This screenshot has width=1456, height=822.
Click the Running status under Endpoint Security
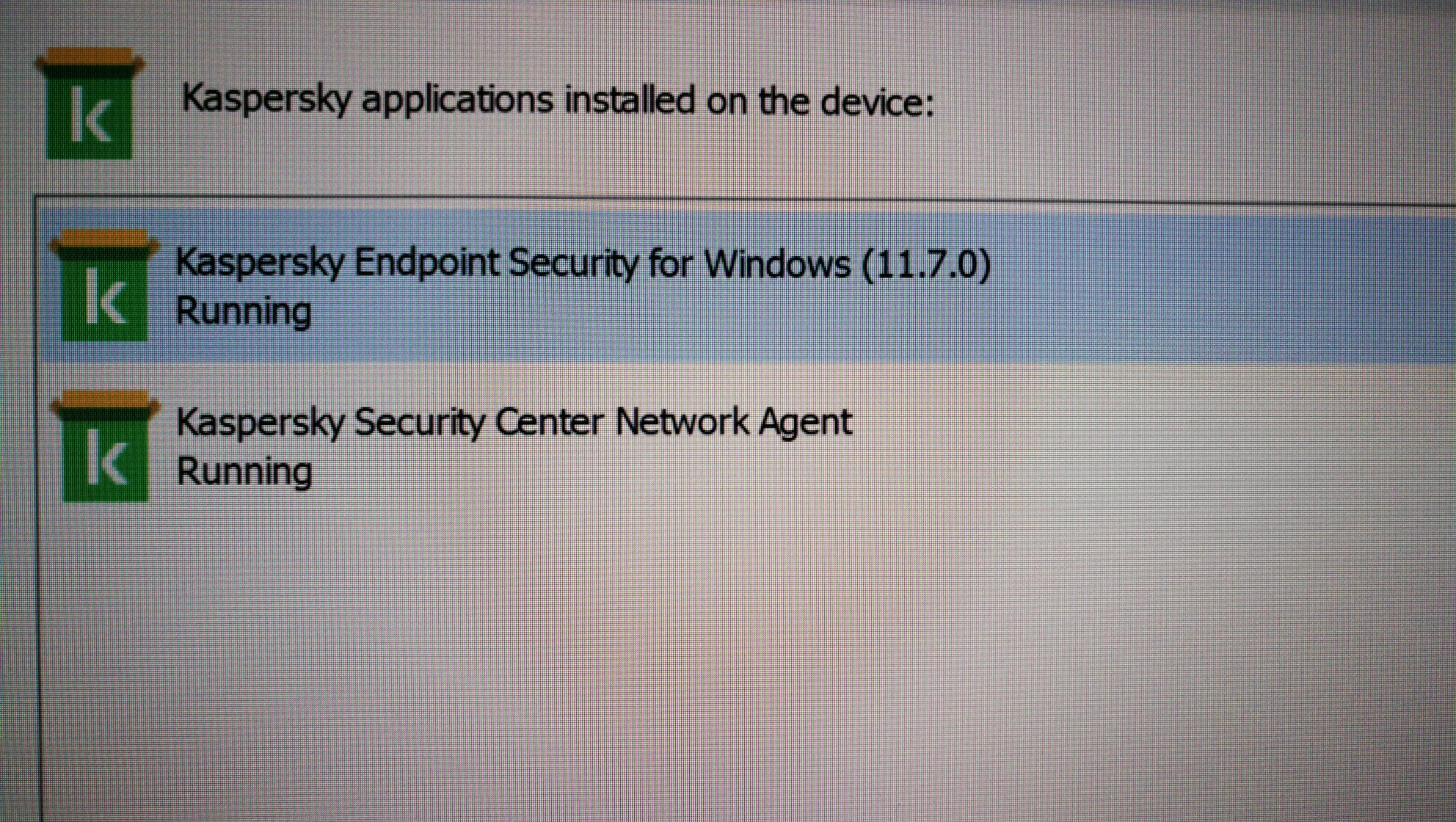(x=244, y=312)
